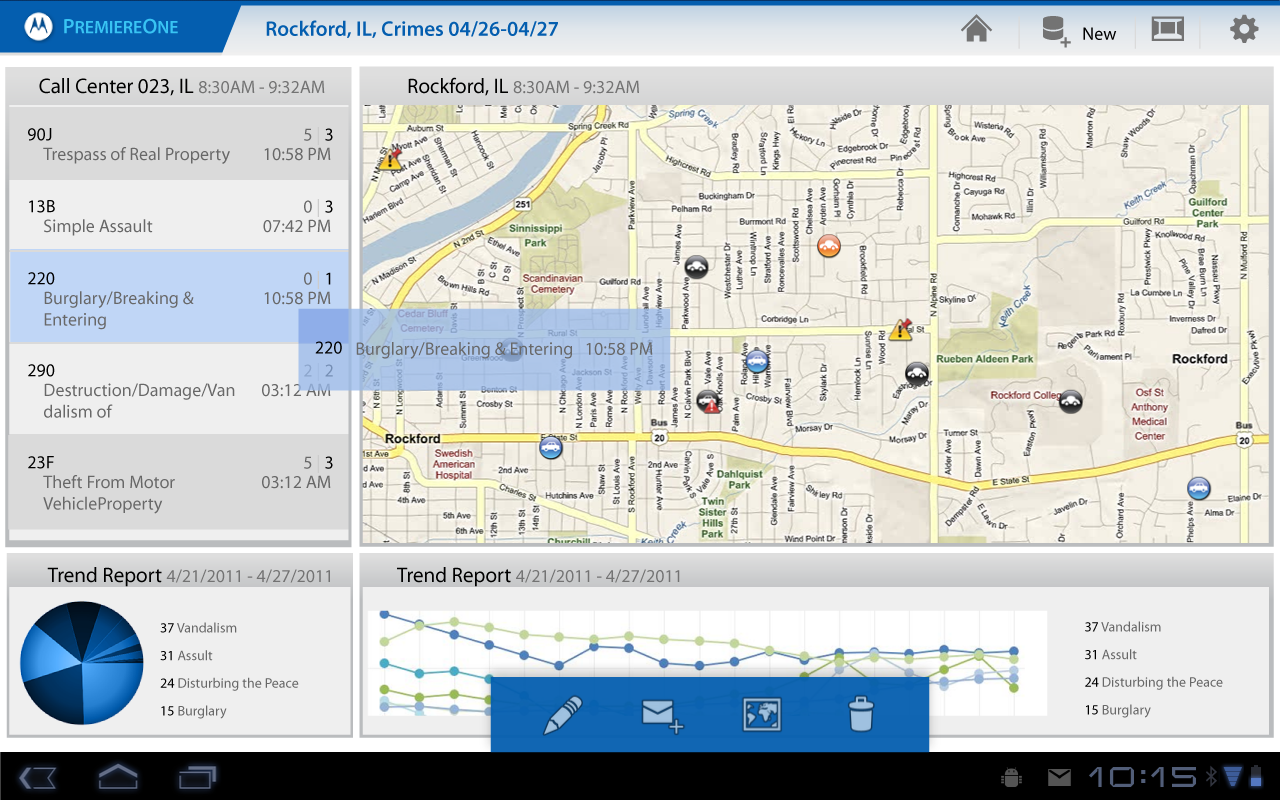Show incident on map icon
Viewport: 1280px width, 800px height.
pyautogui.click(x=762, y=715)
